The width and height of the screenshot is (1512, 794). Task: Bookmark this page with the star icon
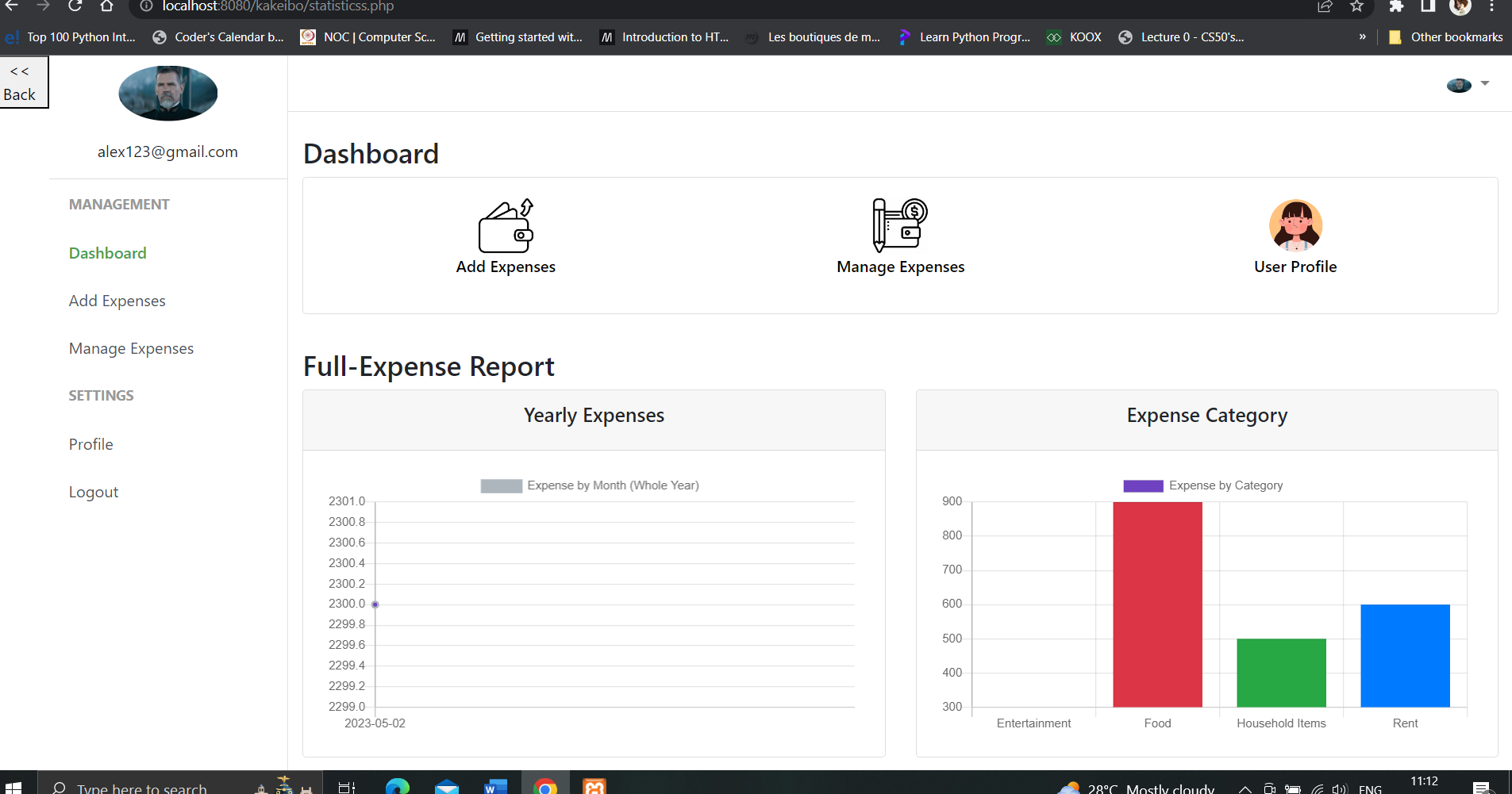[1356, 6]
